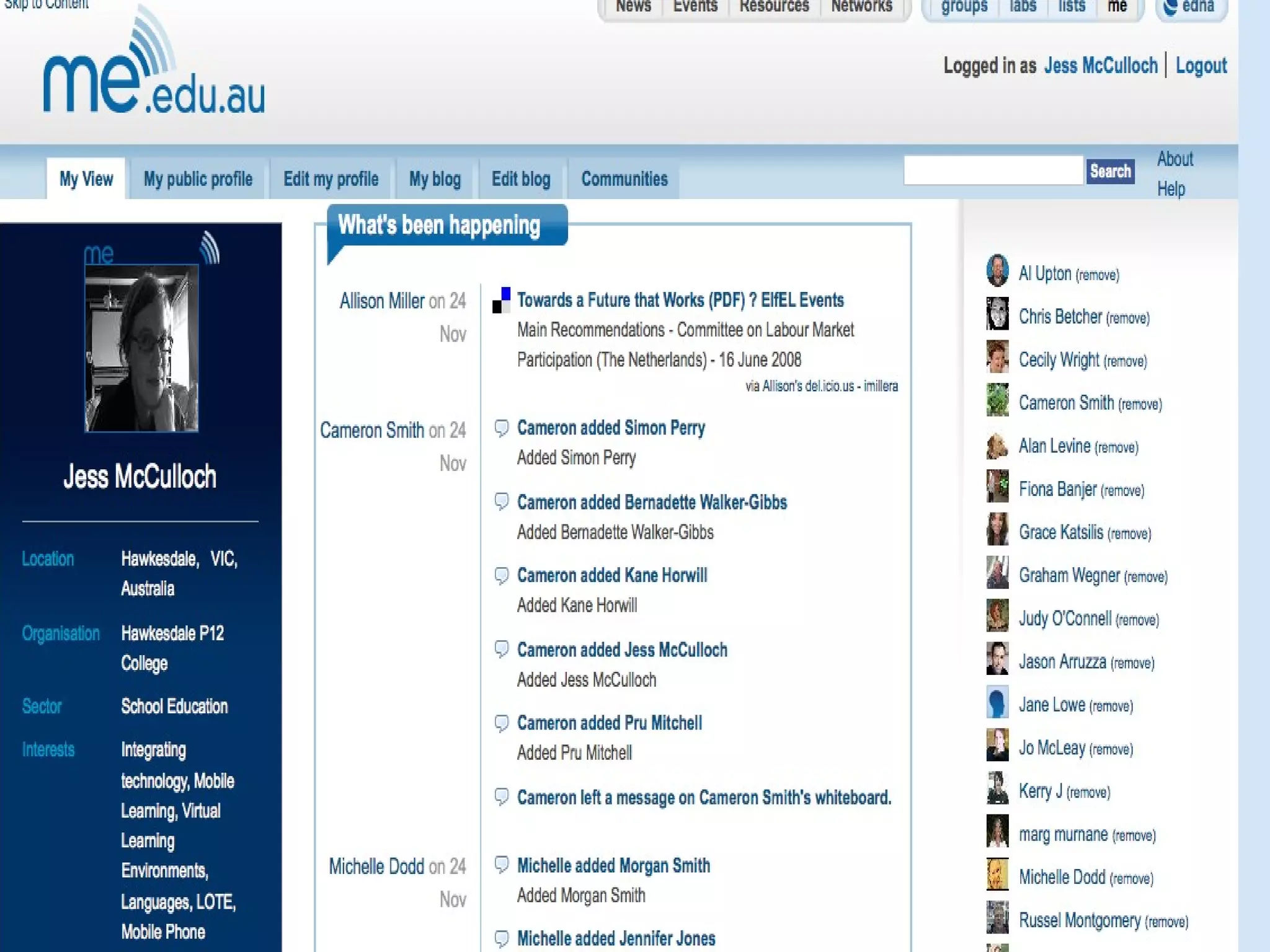
Task: Click the del.icio.us icon beside Towards a Future
Action: point(501,300)
